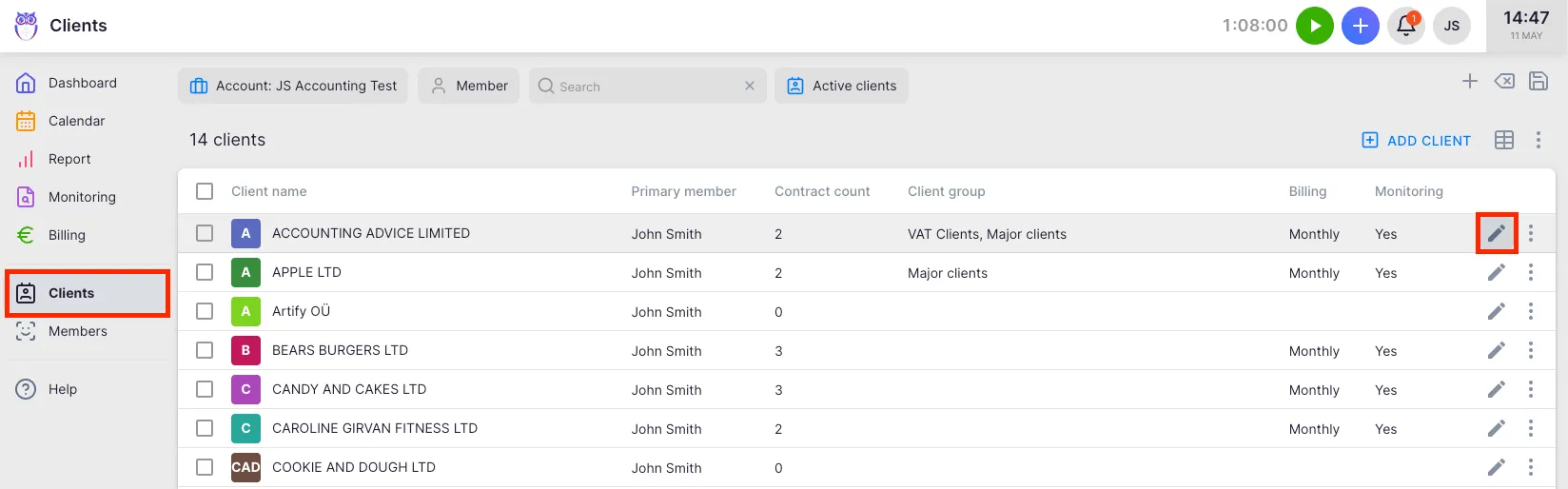Open the CAROLINE GIRVAN FITNESS LTD client
The height and width of the screenshot is (489, 1568).
[374, 428]
